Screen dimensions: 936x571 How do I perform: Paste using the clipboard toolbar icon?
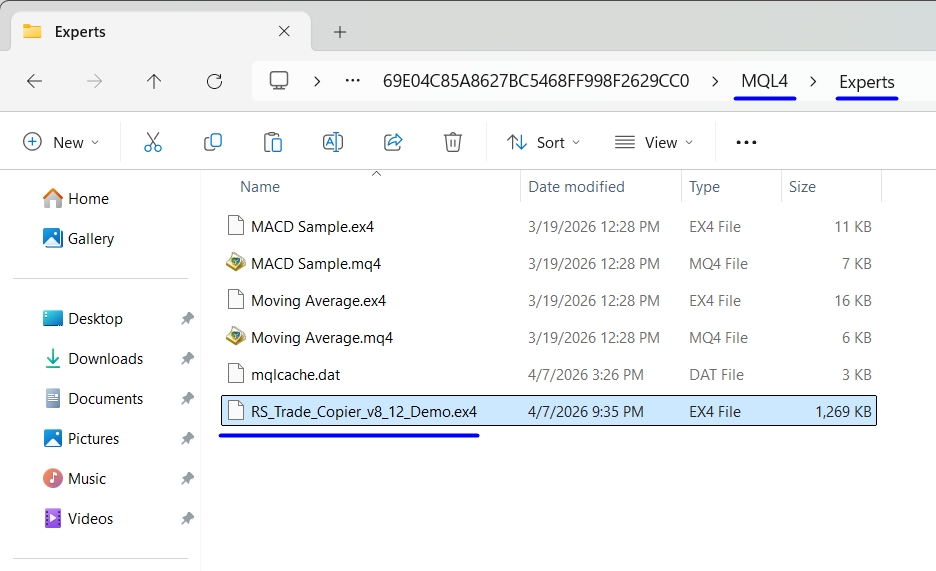click(273, 142)
